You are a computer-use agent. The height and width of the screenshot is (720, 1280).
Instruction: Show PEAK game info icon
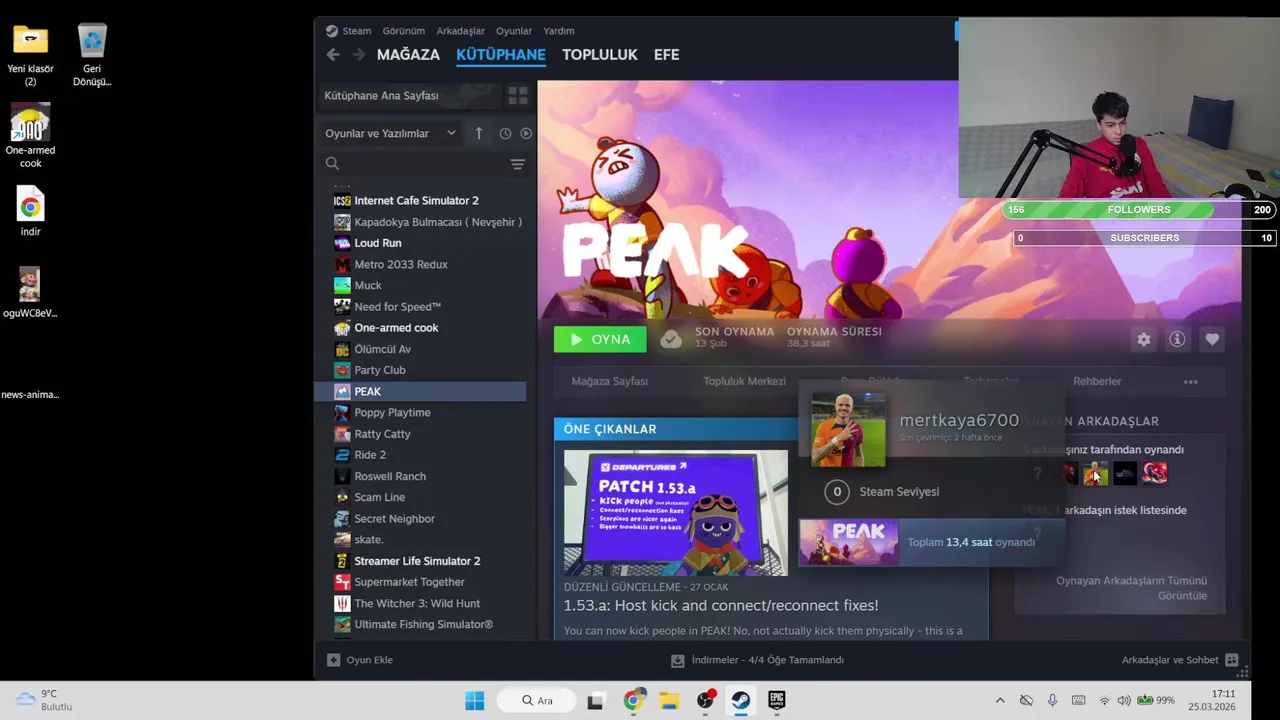(1177, 340)
